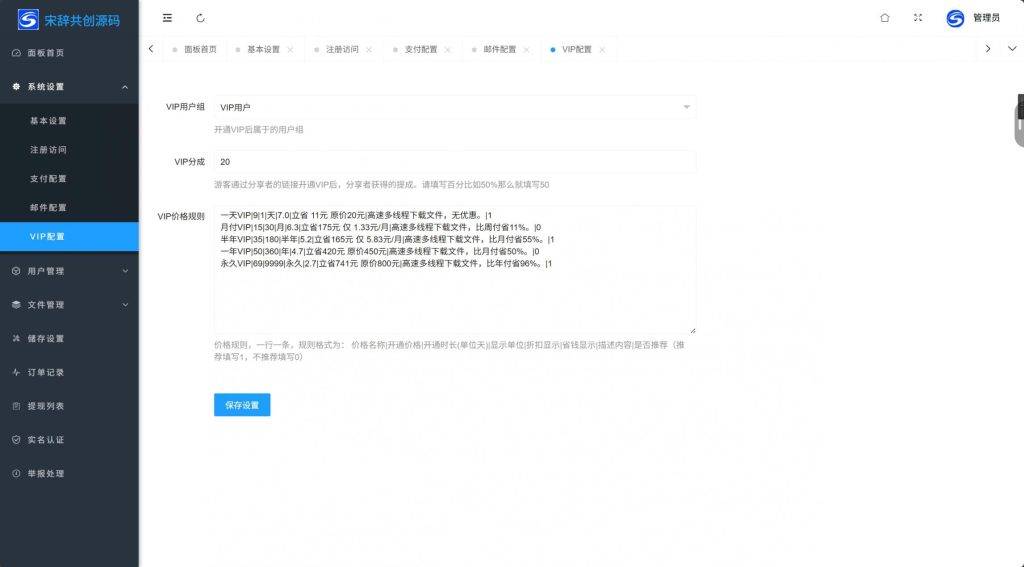The height and width of the screenshot is (567, 1024).
Task: Open 面板首页 in the sidebar
Action: [x=69, y=53]
